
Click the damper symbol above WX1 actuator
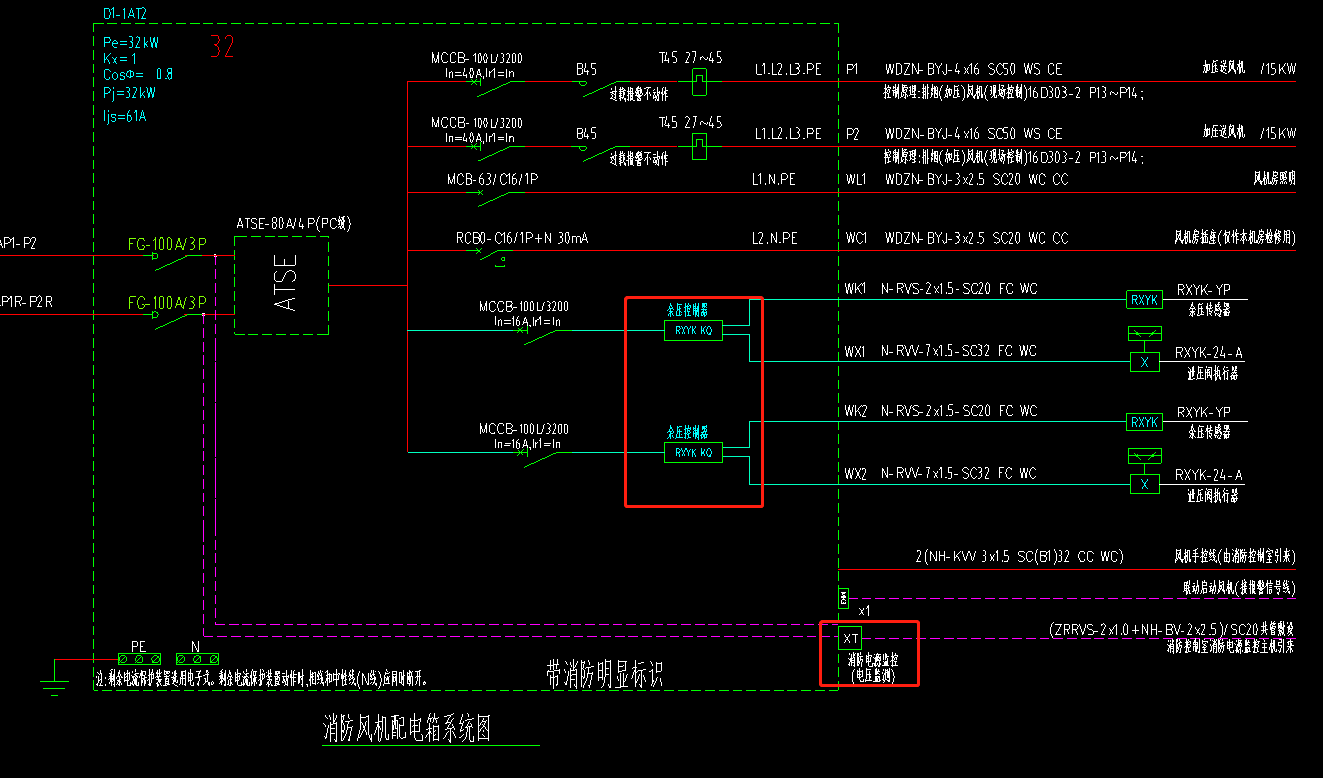pyautogui.click(x=1144, y=333)
